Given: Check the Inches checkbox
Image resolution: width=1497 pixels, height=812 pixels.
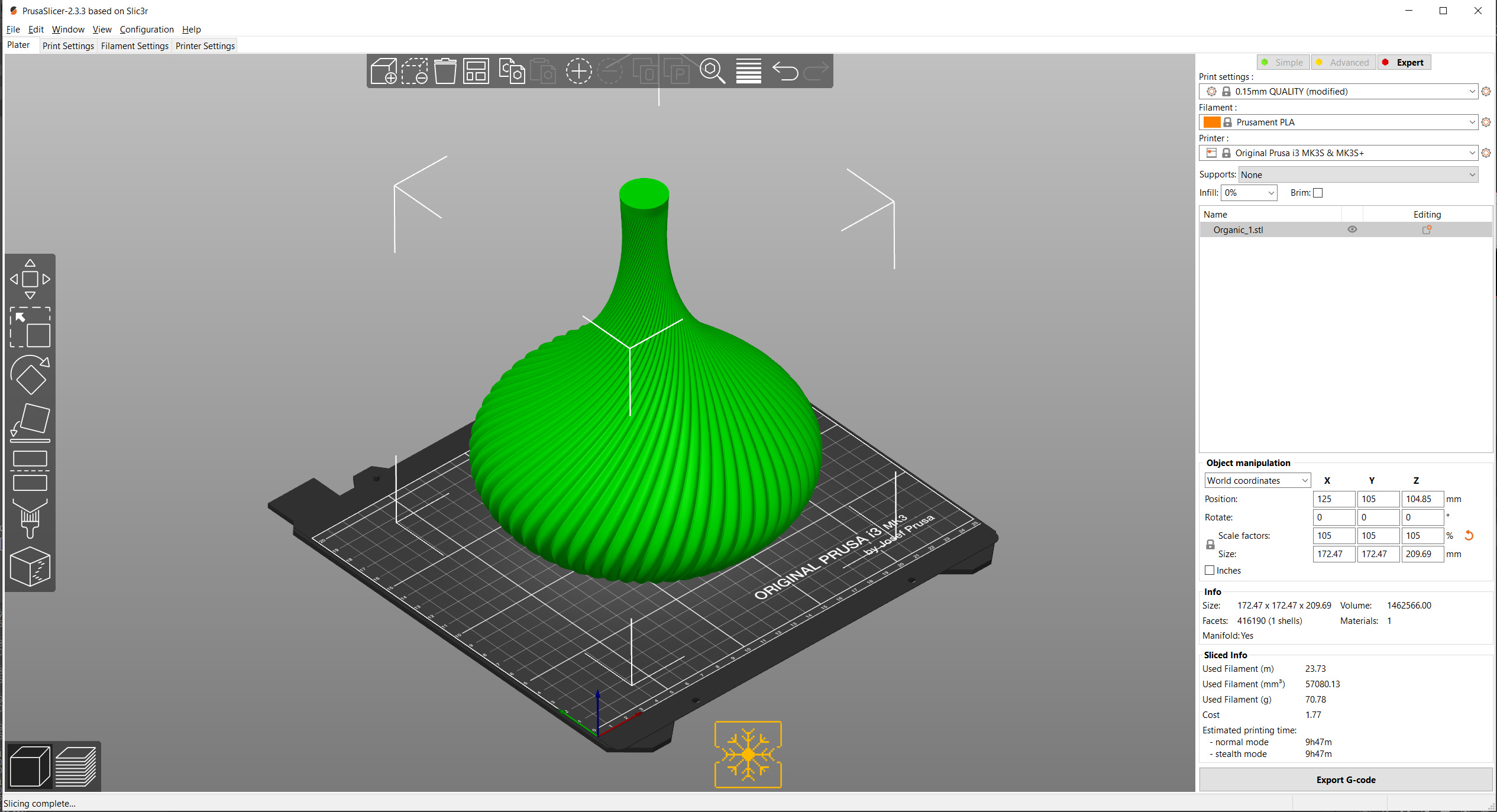Looking at the screenshot, I should pos(1210,570).
